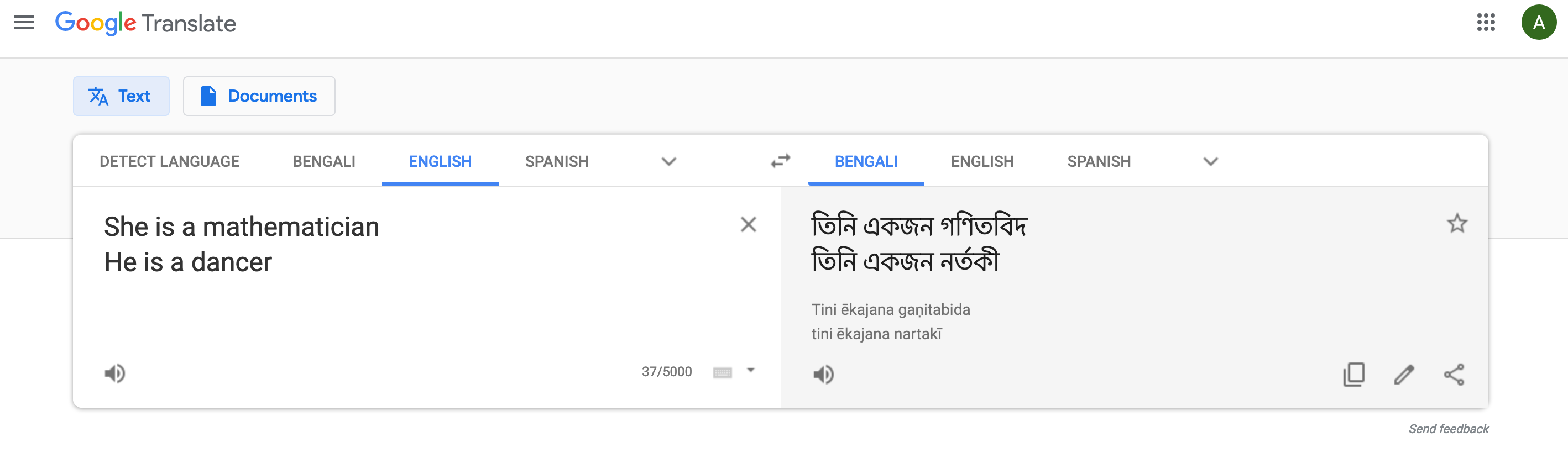Open the Google account avatar

[x=1538, y=23]
